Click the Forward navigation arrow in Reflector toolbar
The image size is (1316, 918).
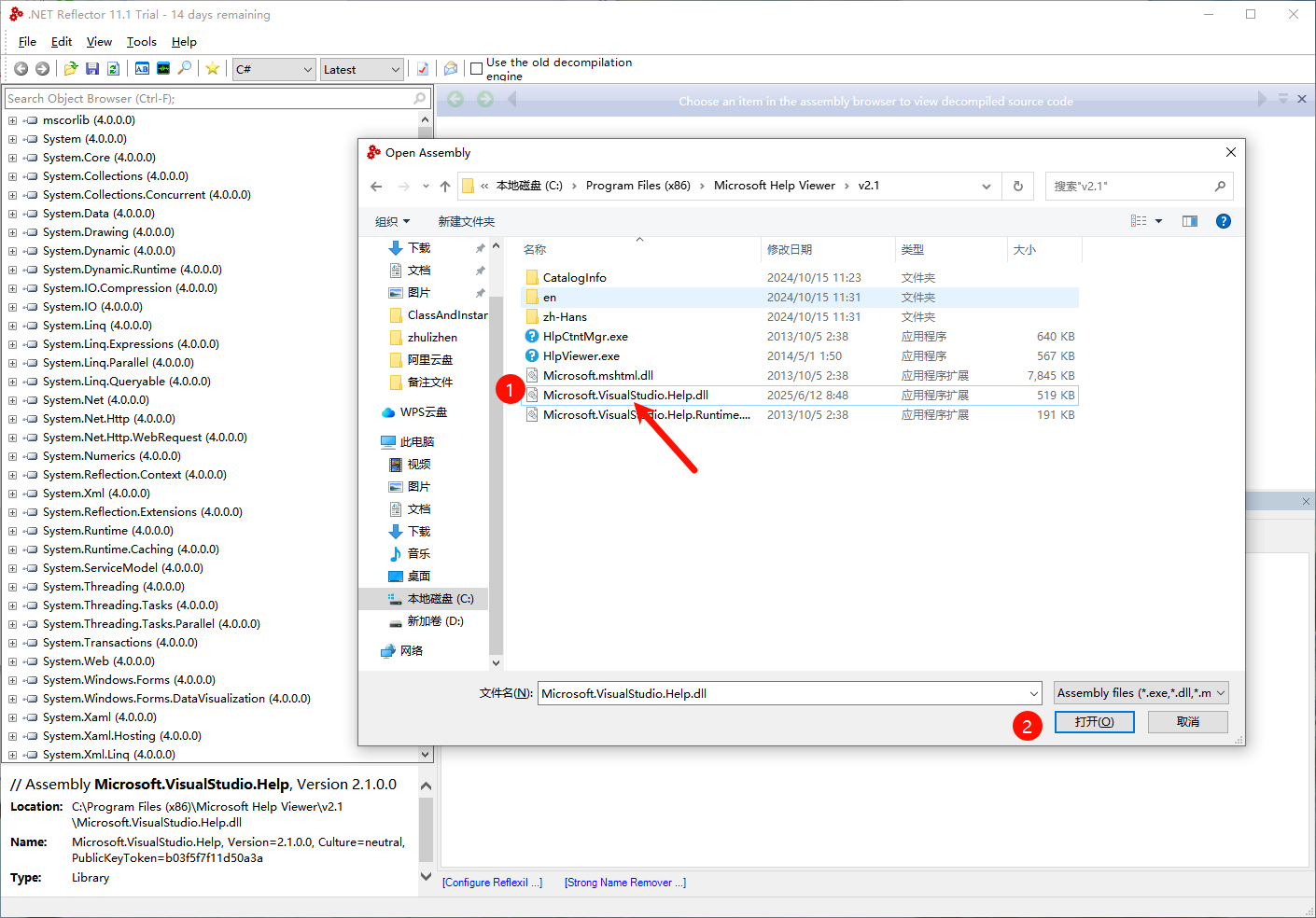click(x=43, y=69)
